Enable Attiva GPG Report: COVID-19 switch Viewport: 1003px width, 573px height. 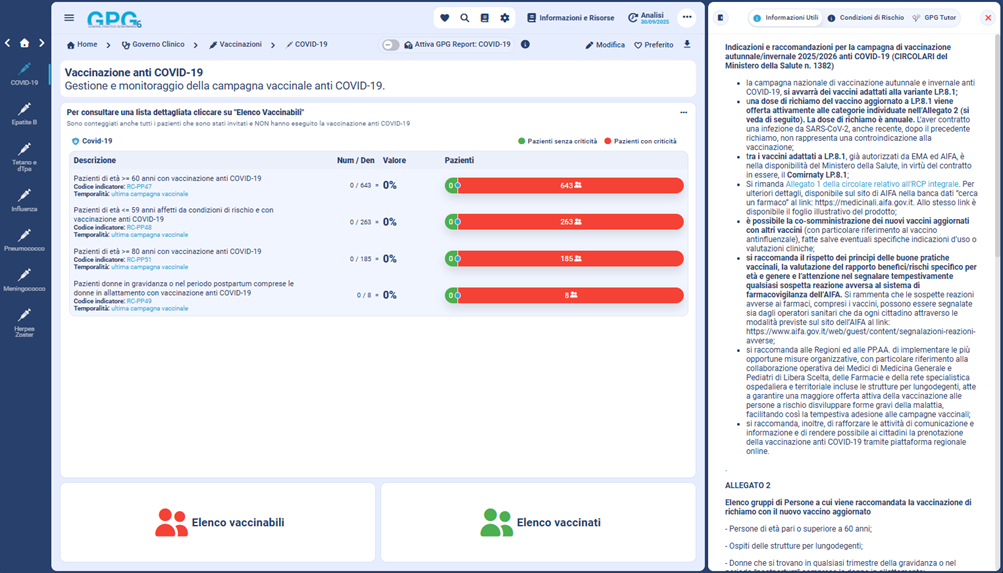pyautogui.click(x=391, y=45)
